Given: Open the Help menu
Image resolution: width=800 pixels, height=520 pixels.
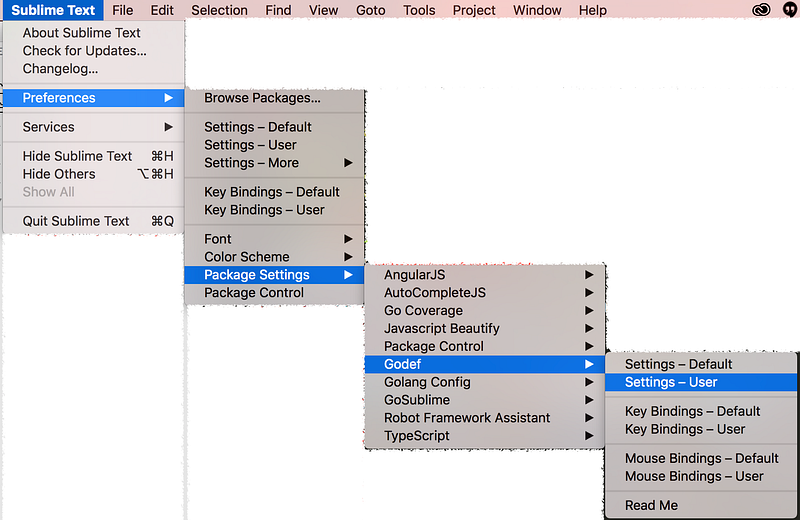Looking at the screenshot, I should (x=593, y=10).
